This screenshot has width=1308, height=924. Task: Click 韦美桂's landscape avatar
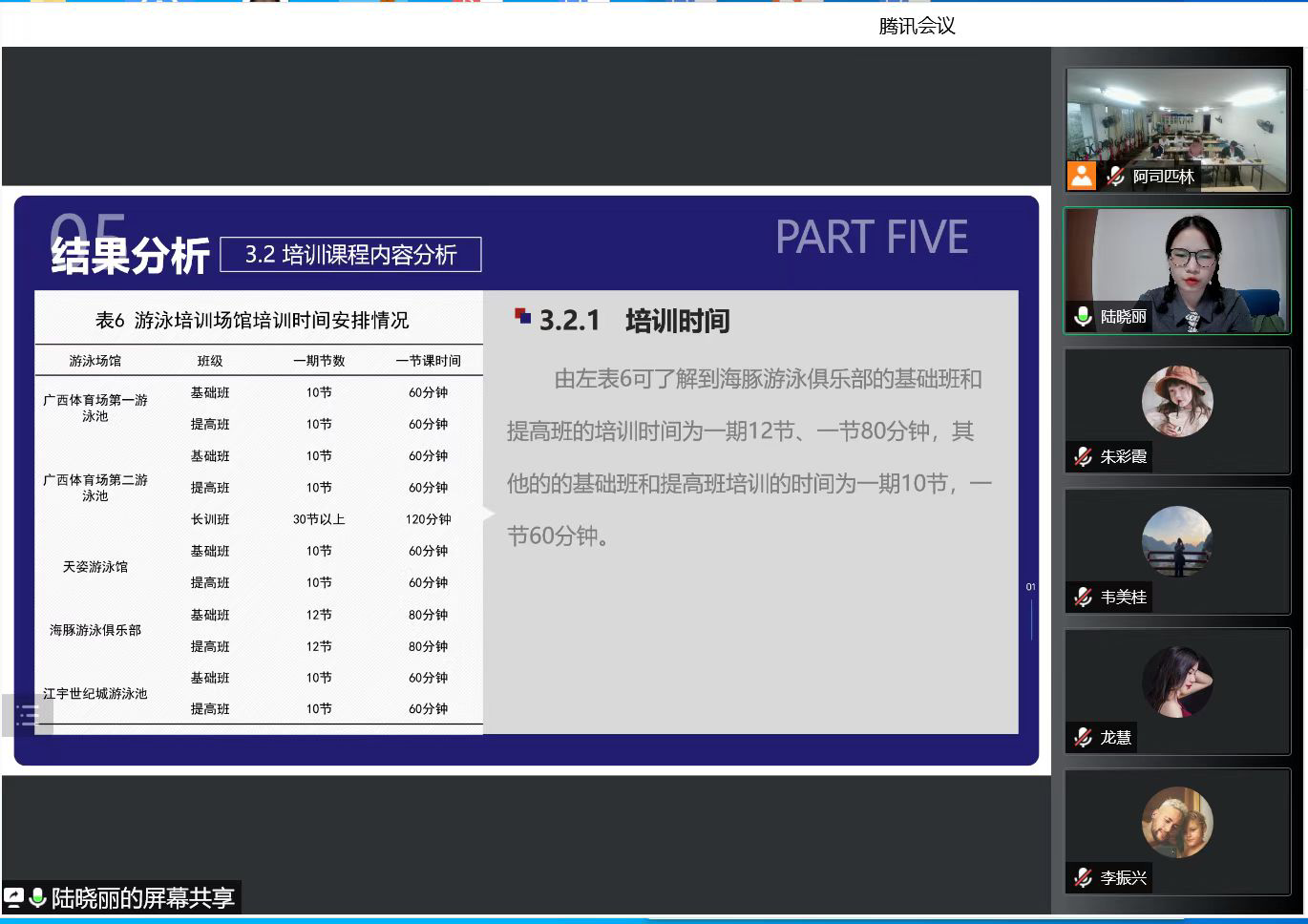(x=1176, y=541)
